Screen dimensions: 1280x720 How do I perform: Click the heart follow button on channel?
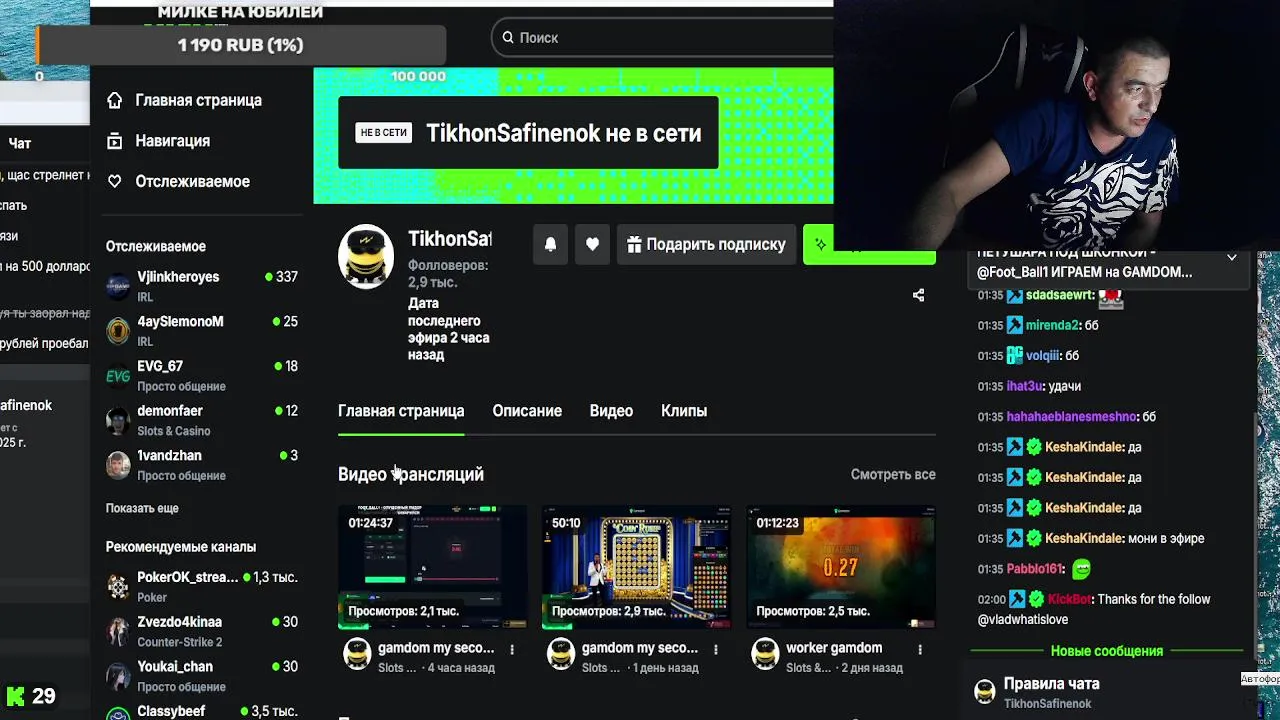pos(592,244)
